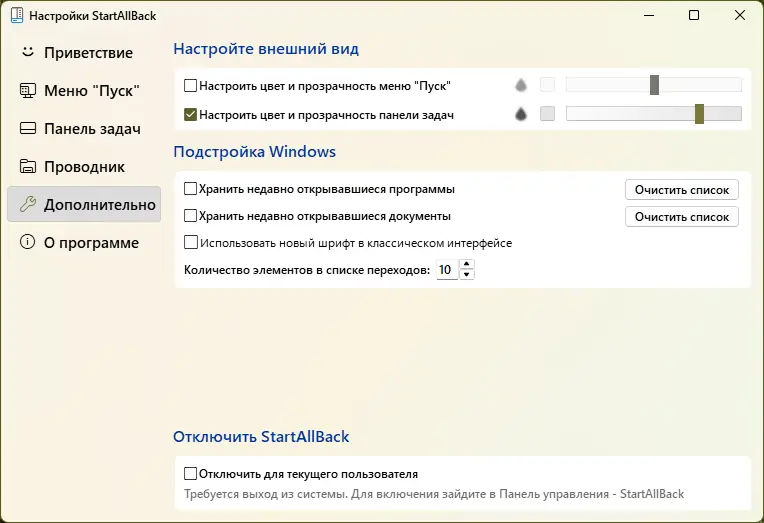Toggle storing recently opened programs
The width and height of the screenshot is (764, 523).
pos(191,188)
